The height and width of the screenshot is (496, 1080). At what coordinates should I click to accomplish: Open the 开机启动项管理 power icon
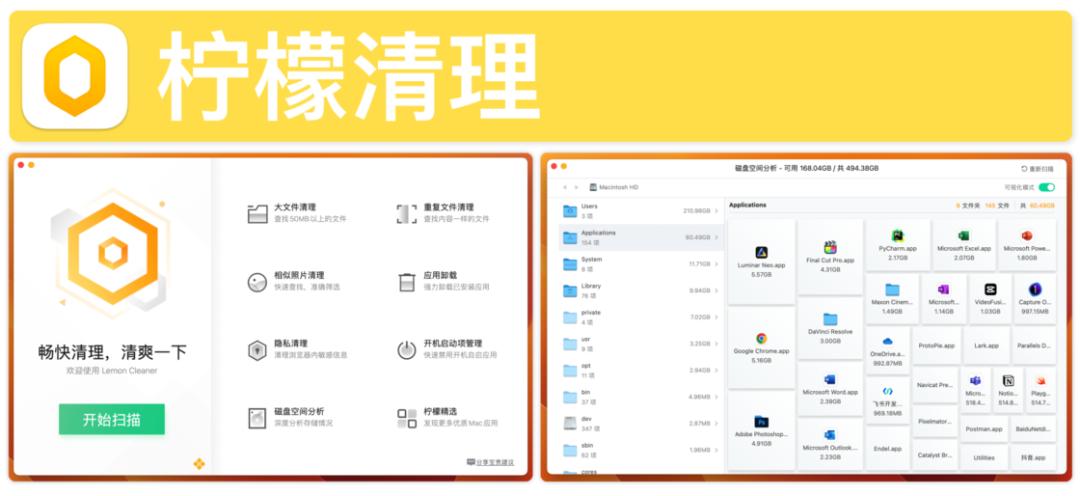coord(406,350)
